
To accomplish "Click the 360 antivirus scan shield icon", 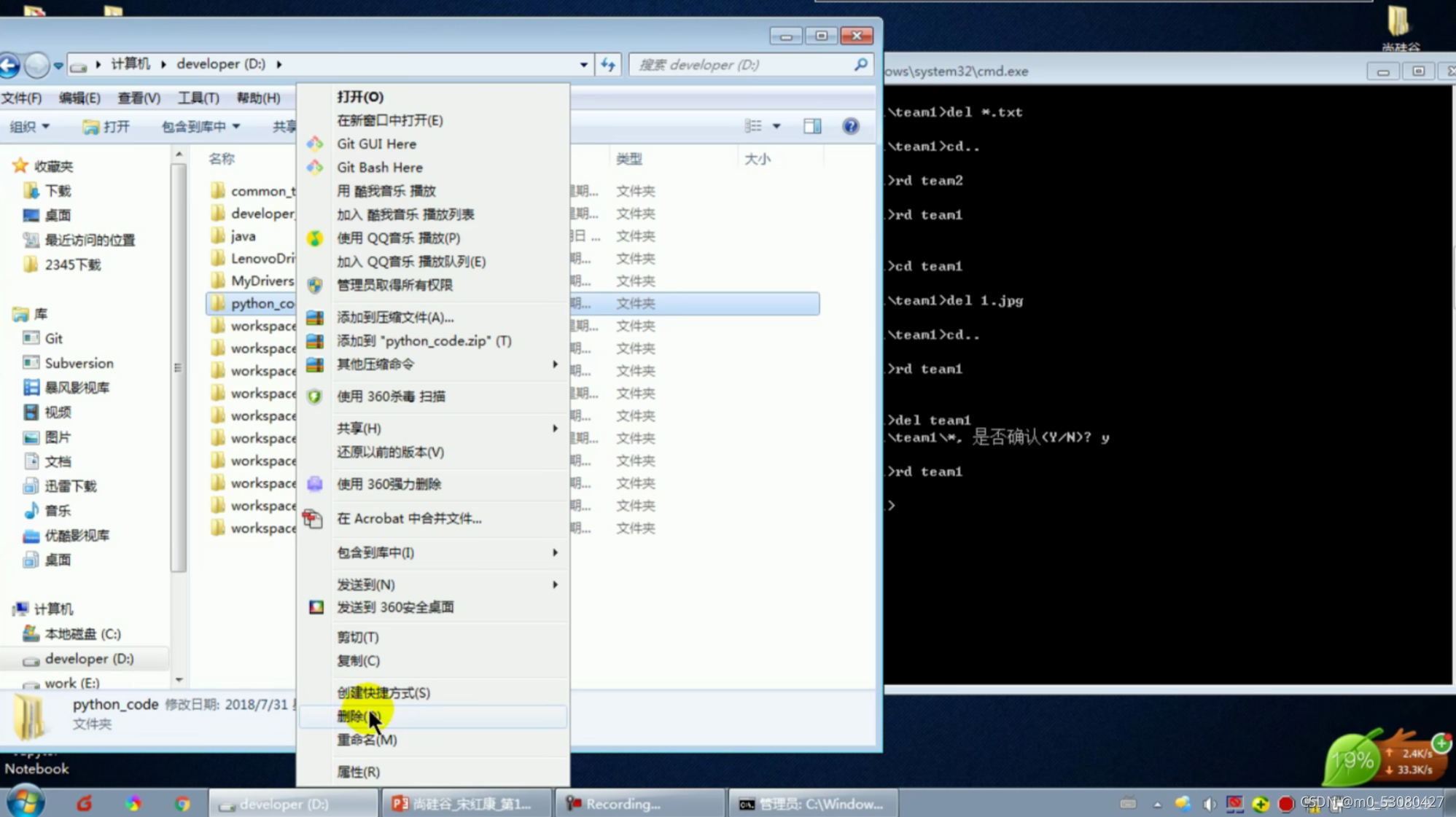I will tap(314, 396).
